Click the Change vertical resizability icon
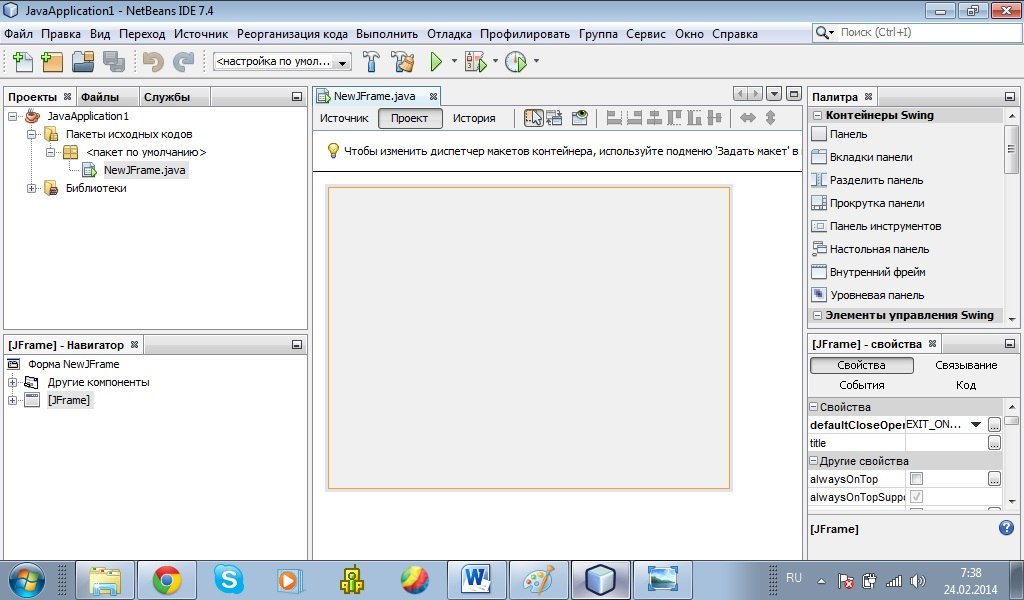Image resolution: width=1024 pixels, height=600 pixels. (771, 118)
